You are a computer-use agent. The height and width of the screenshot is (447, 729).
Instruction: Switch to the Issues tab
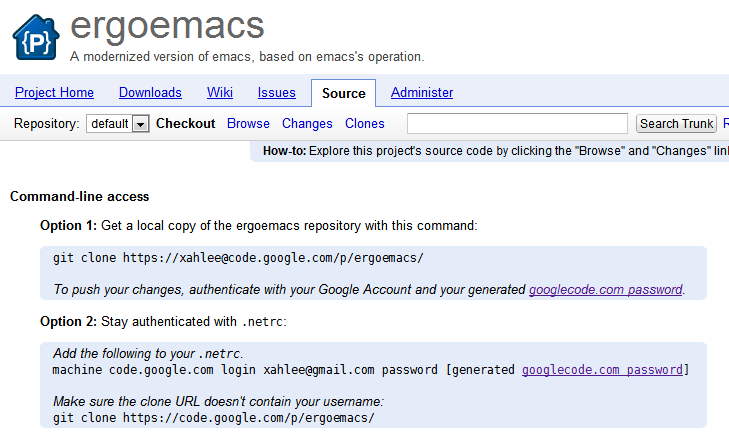[x=277, y=93]
